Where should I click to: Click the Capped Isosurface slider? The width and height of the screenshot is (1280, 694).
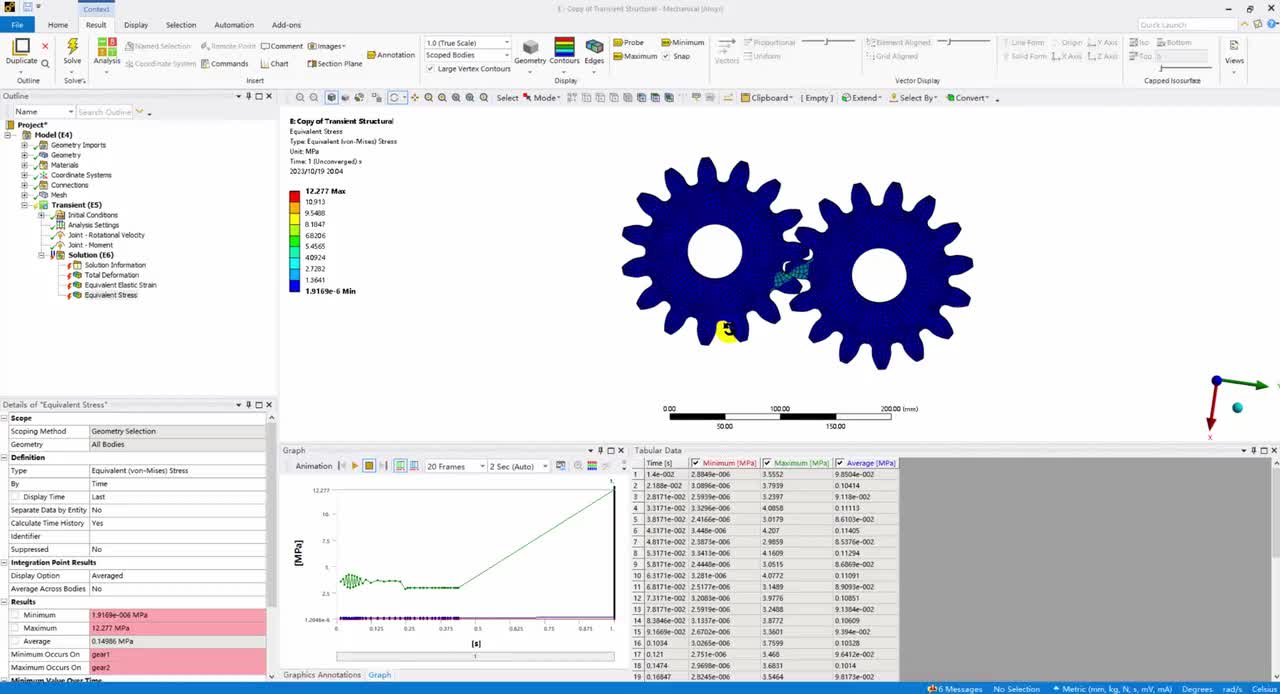1185,67
